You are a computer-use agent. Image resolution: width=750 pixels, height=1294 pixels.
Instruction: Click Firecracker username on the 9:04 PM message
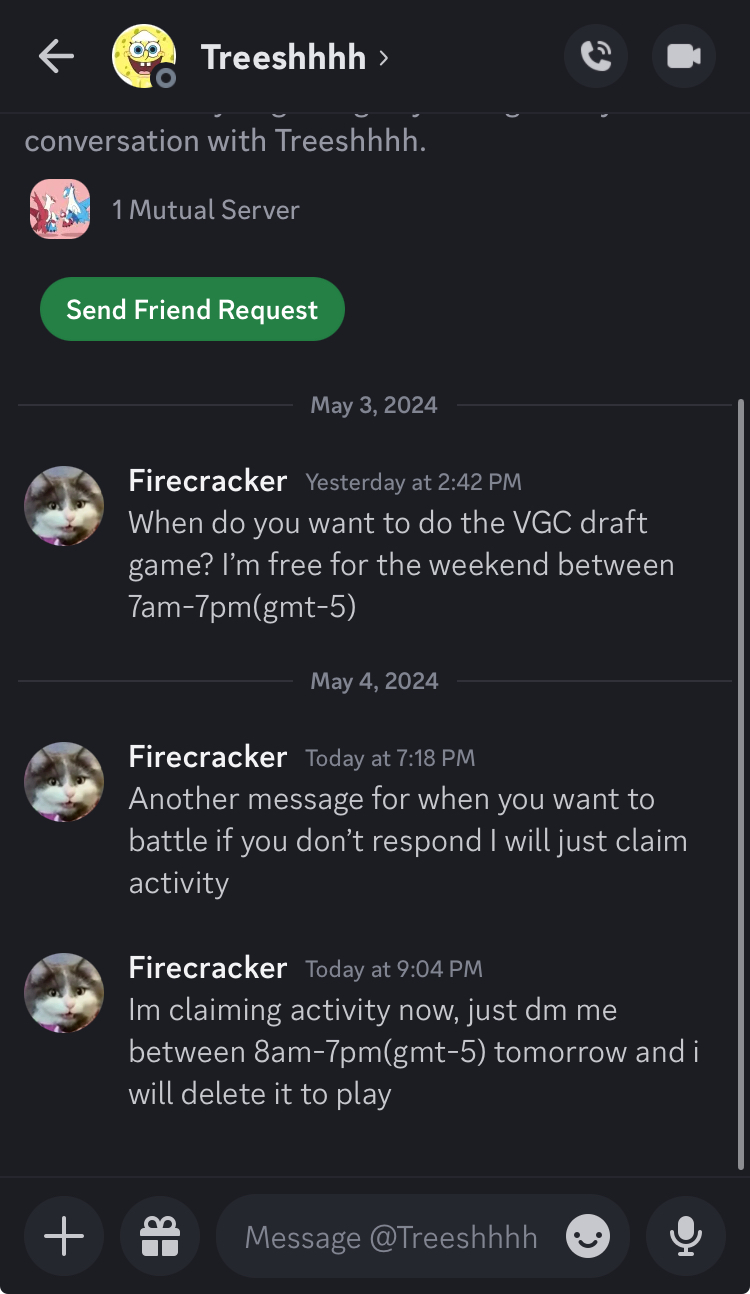pos(208,968)
